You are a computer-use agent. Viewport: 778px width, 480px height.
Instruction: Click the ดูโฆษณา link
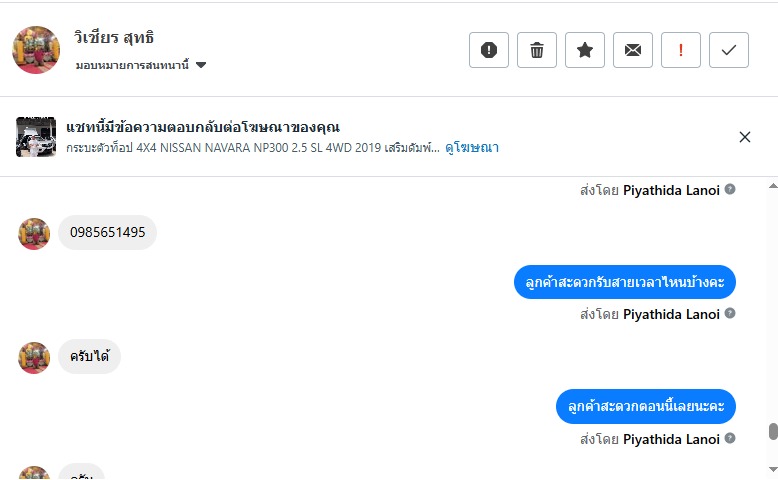pyautogui.click(x=472, y=147)
